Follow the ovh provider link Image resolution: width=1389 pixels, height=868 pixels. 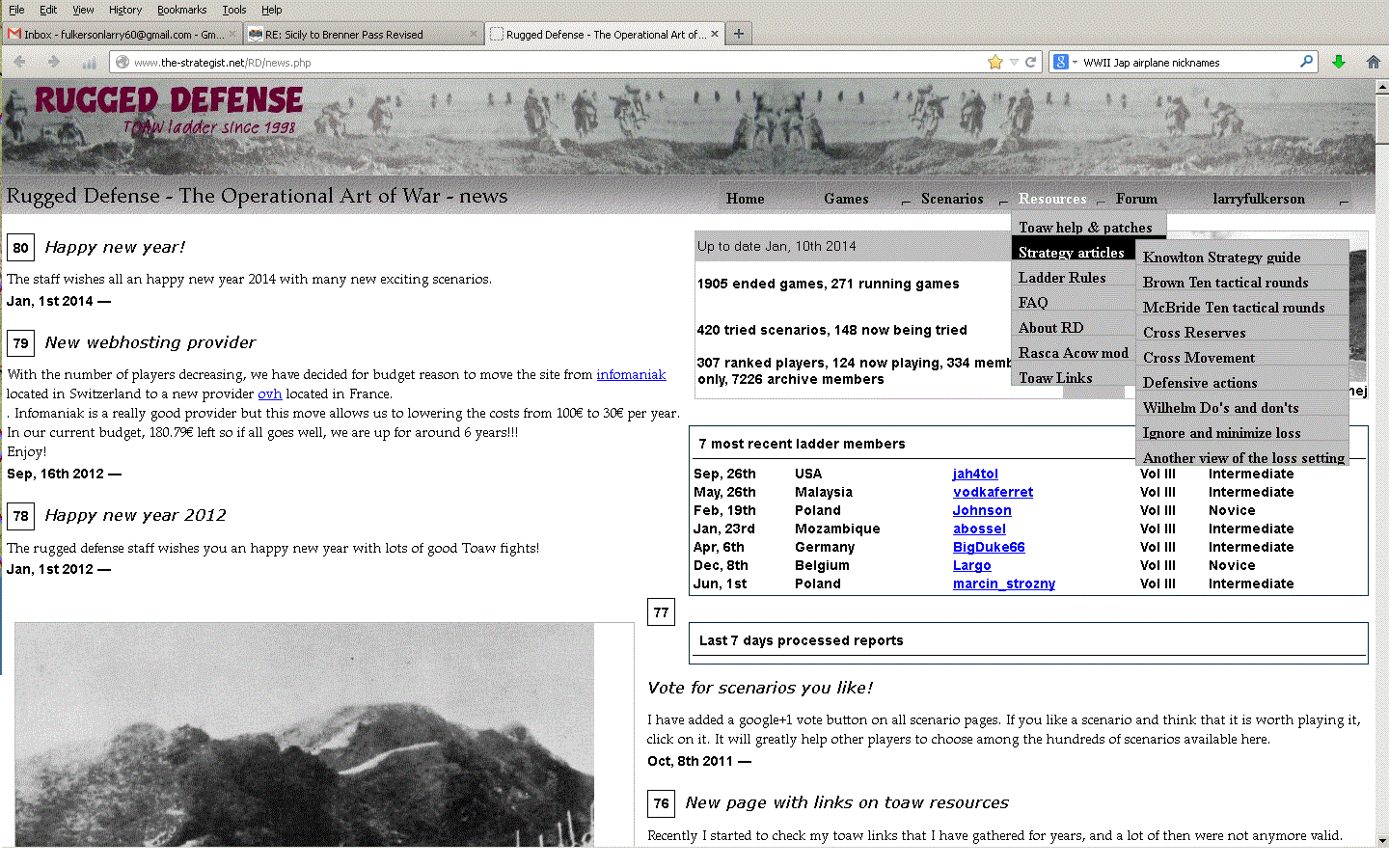point(270,393)
